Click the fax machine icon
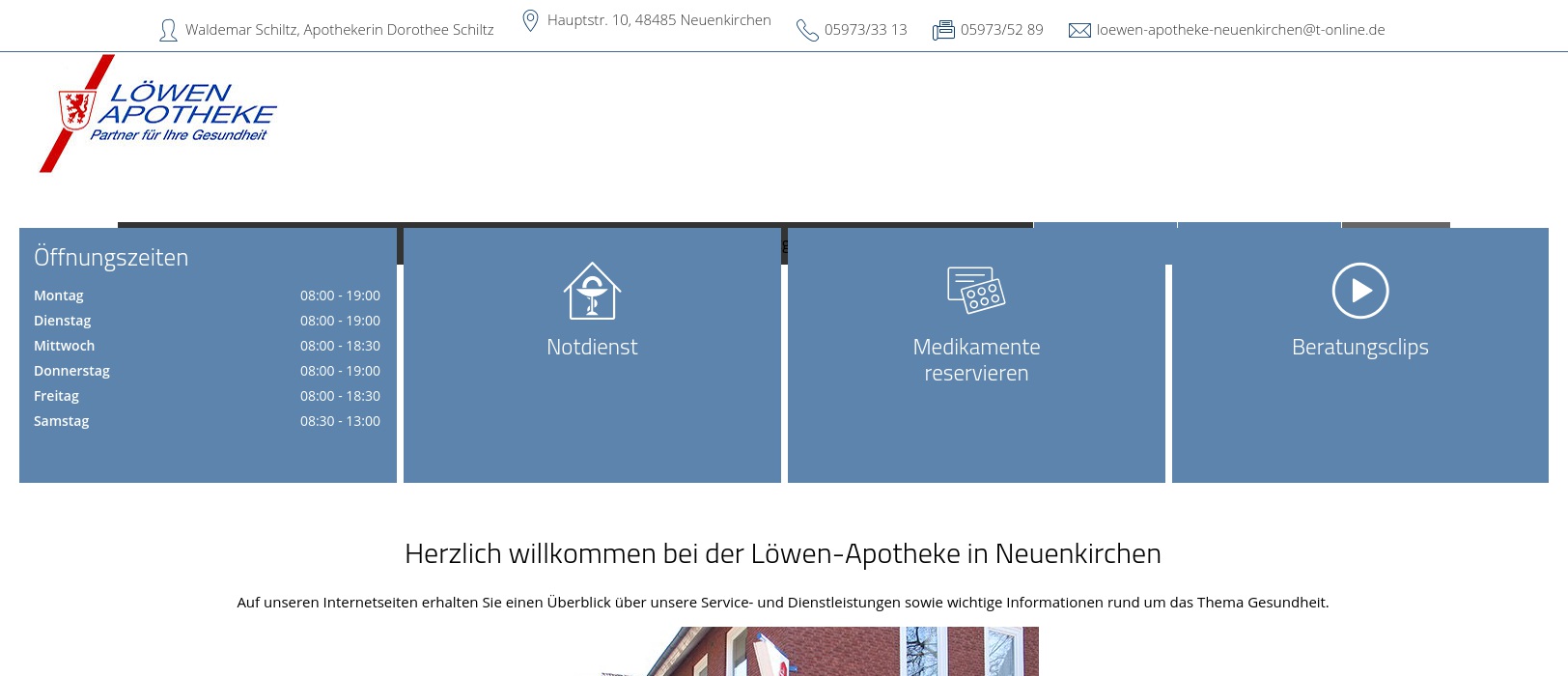This screenshot has width=1568, height=676. point(943,31)
